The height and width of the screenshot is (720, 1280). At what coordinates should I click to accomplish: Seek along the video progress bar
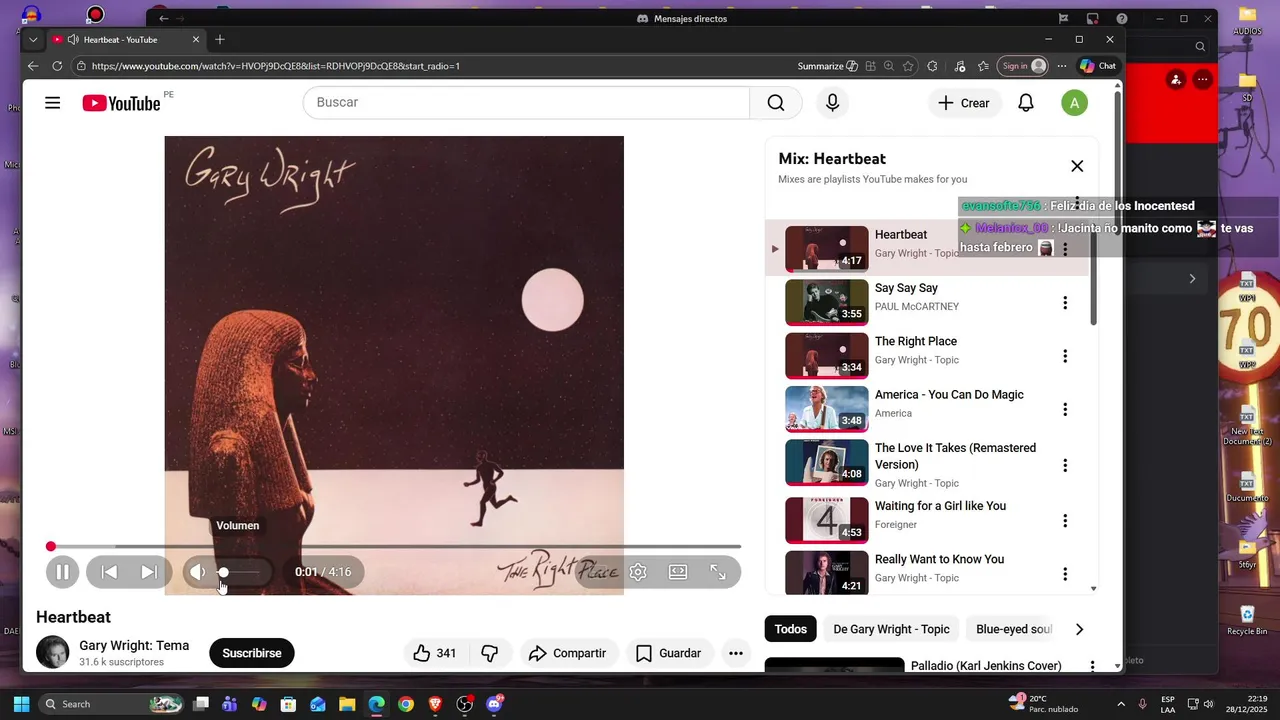point(395,547)
